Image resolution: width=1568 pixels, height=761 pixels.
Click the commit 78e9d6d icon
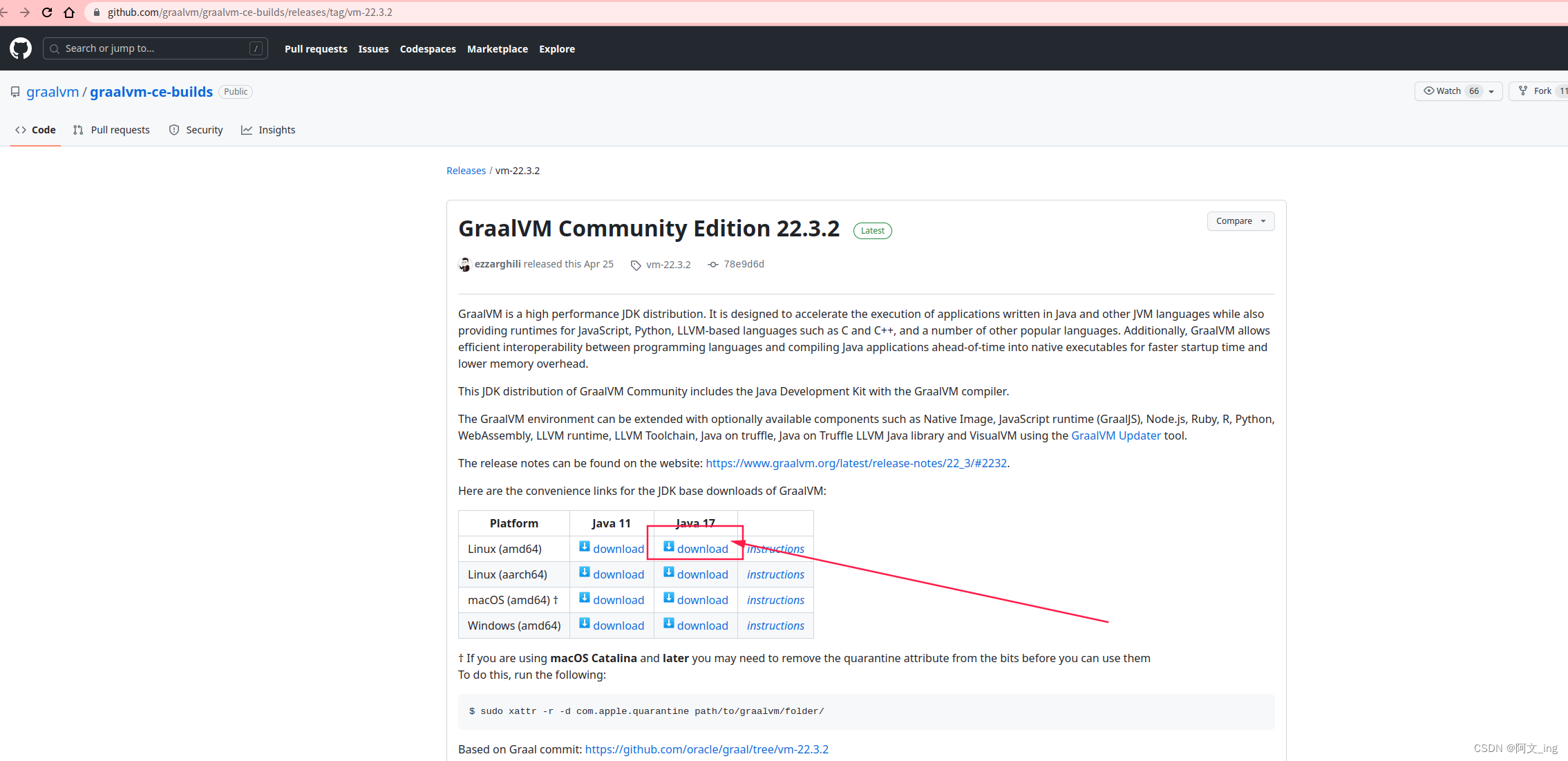713,265
